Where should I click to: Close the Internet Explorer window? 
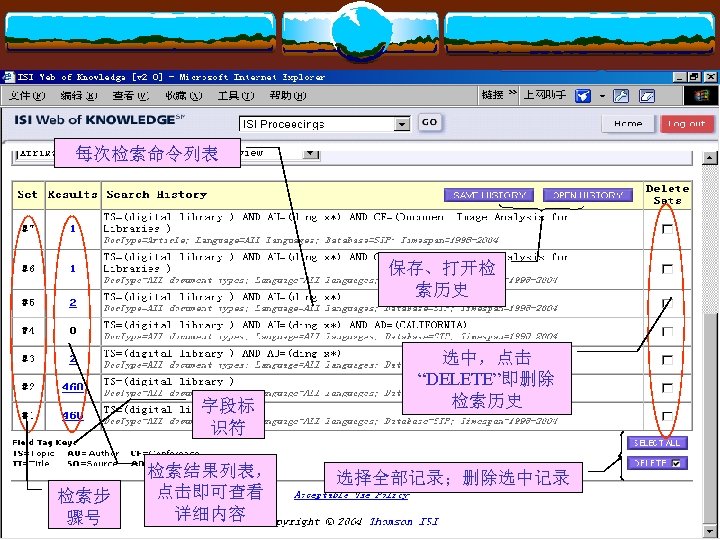click(x=710, y=77)
